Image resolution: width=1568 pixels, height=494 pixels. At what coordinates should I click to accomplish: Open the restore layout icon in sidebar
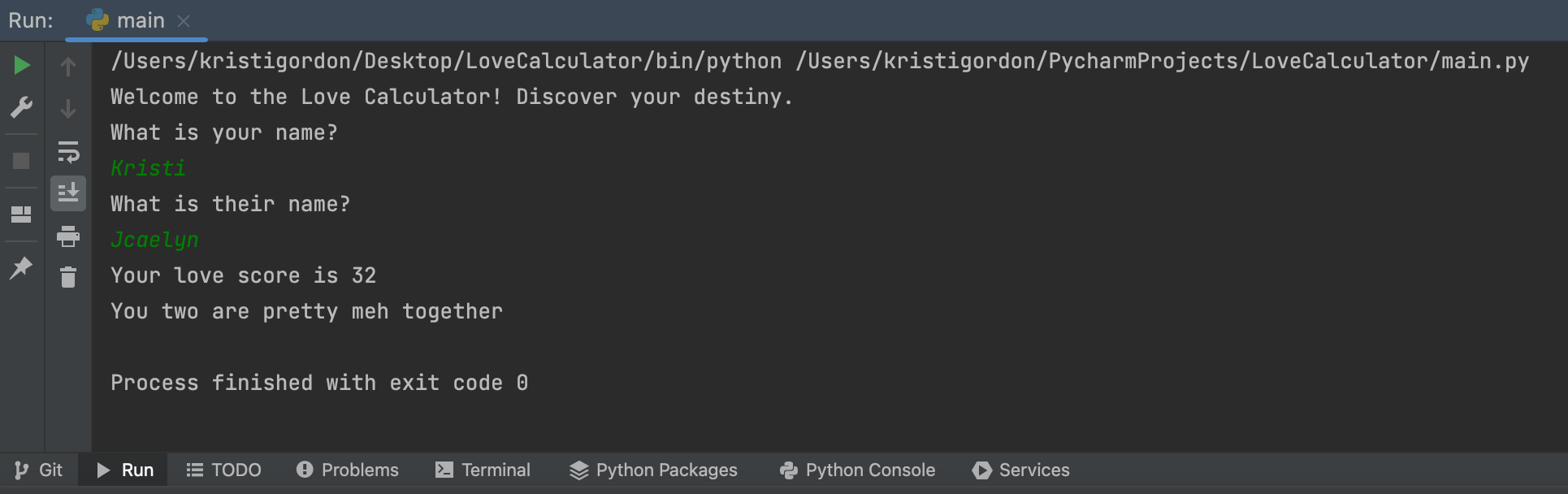pyautogui.click(x=22, y=214)
